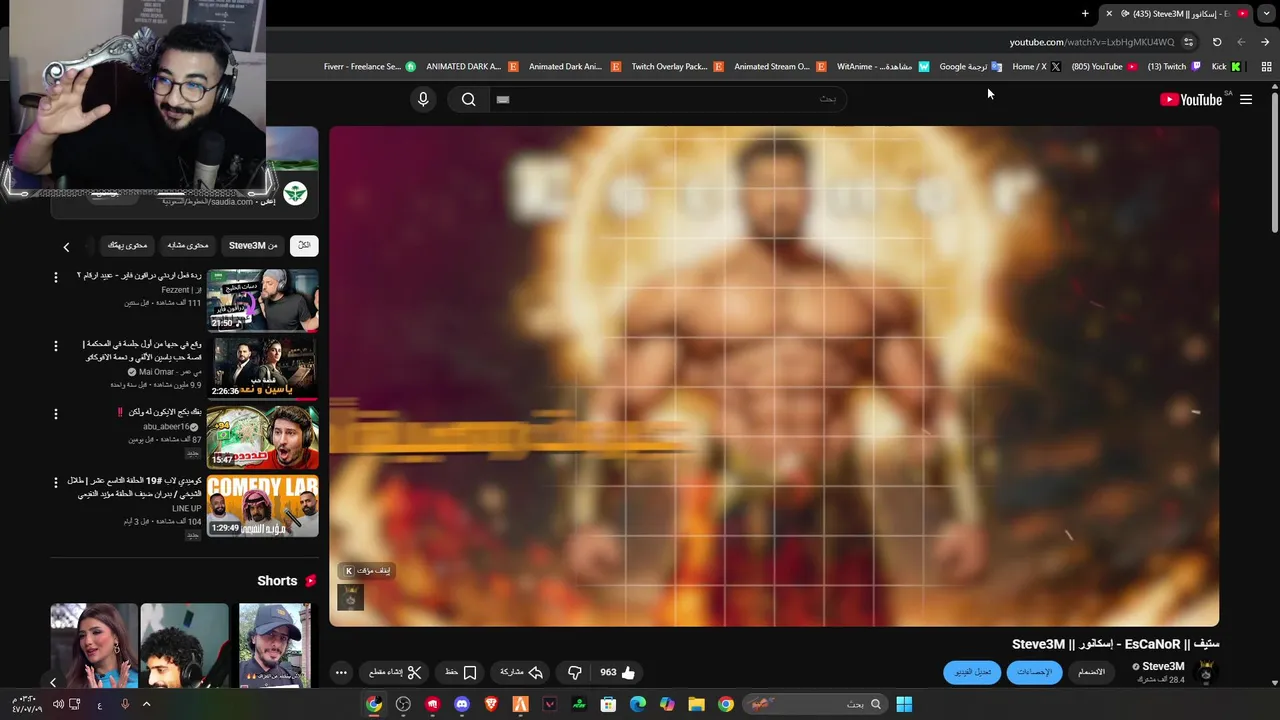The width and height of the screenshot is (1280, 720).
Task: Click the Share (مشاركة) button
Action: tap(521, 672)
